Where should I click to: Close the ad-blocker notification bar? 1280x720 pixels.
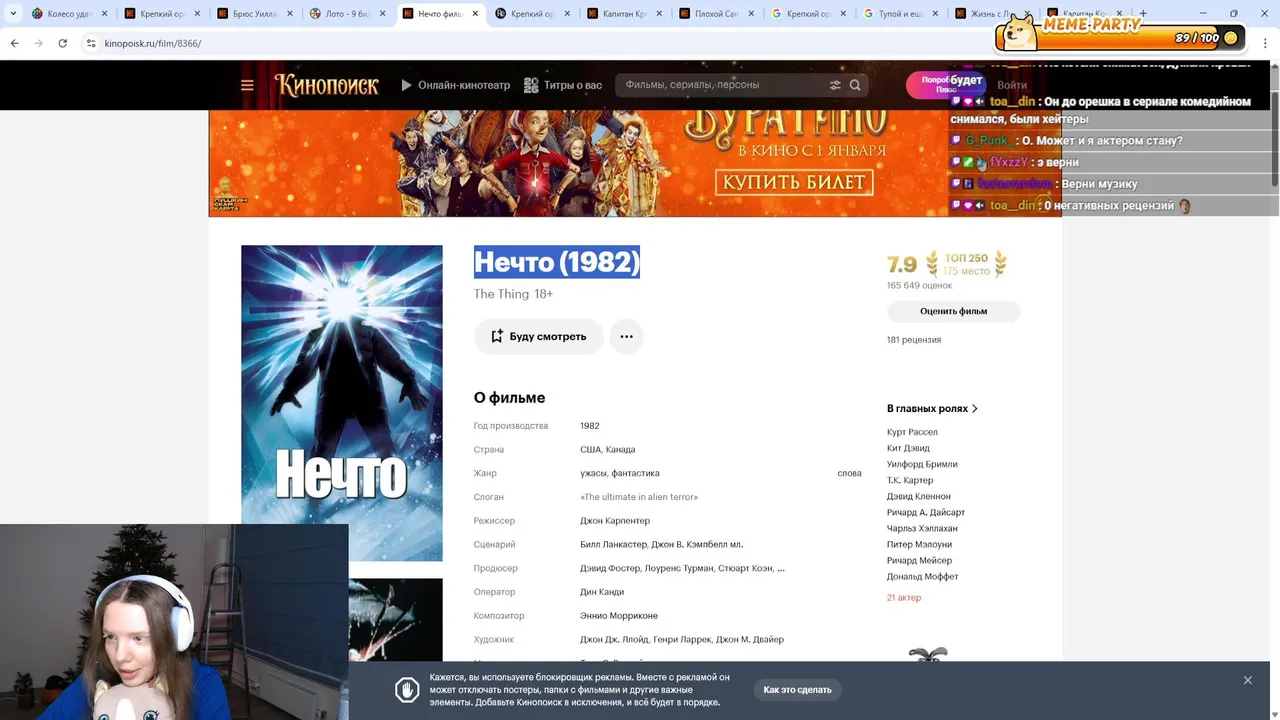point(1247,680)
